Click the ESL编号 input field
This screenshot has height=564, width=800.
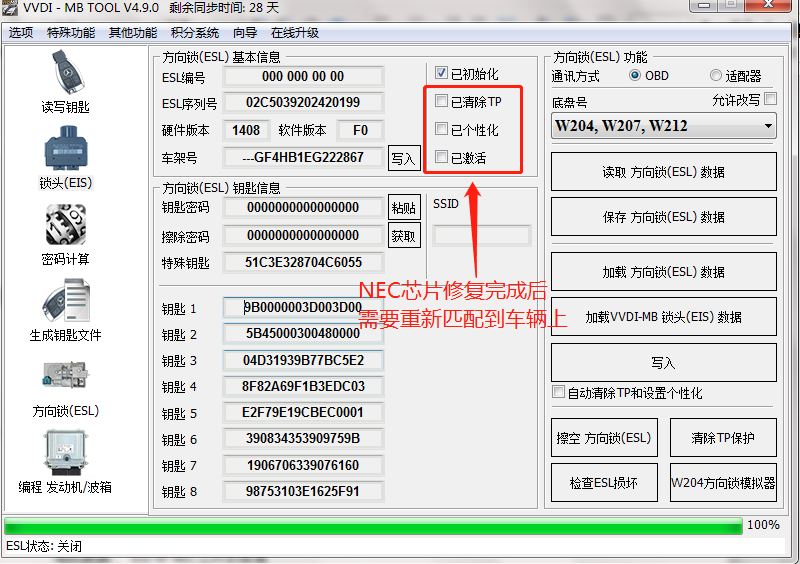click(303, 77)
